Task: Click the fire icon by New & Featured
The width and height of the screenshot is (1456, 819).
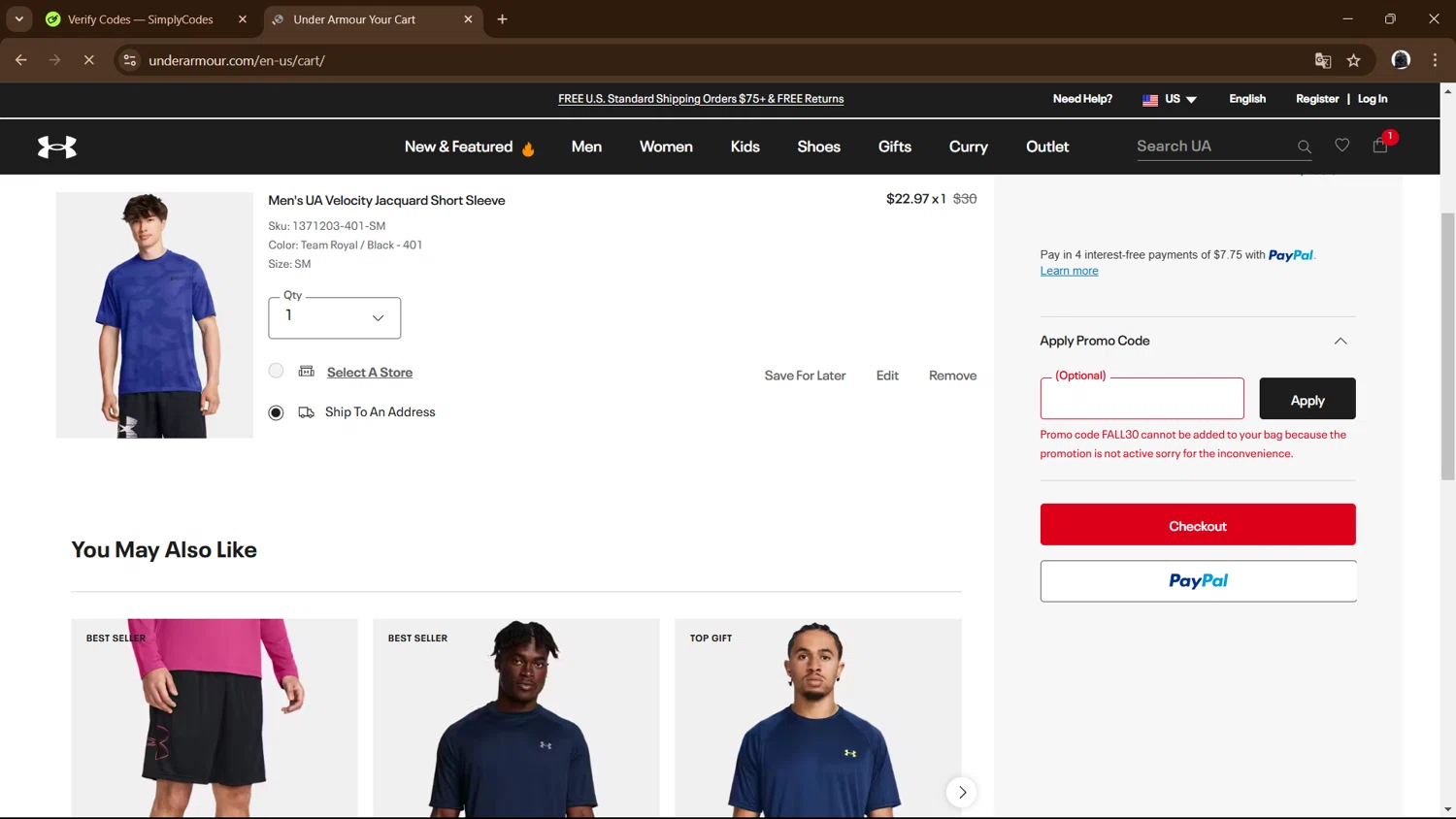Action: [x=528, y=148]
